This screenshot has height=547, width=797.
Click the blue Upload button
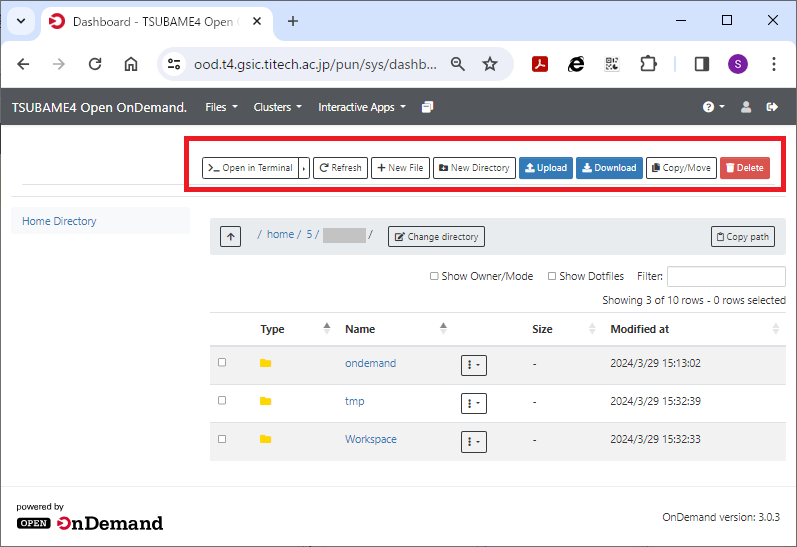point(546,168)
